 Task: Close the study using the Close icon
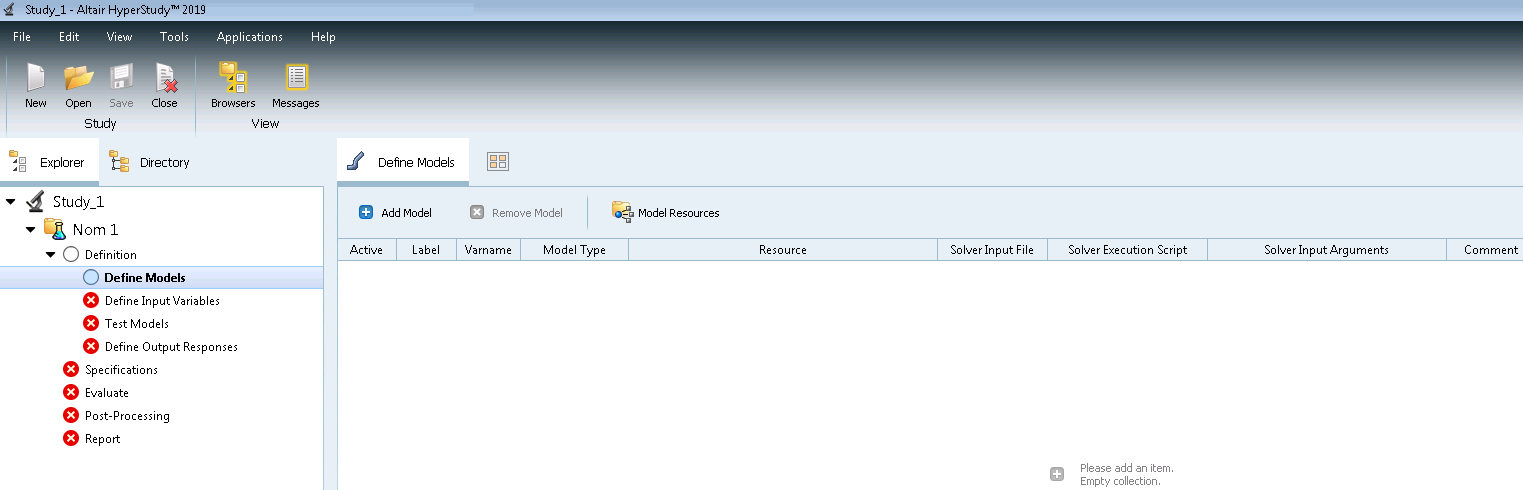tap(164, 79)
